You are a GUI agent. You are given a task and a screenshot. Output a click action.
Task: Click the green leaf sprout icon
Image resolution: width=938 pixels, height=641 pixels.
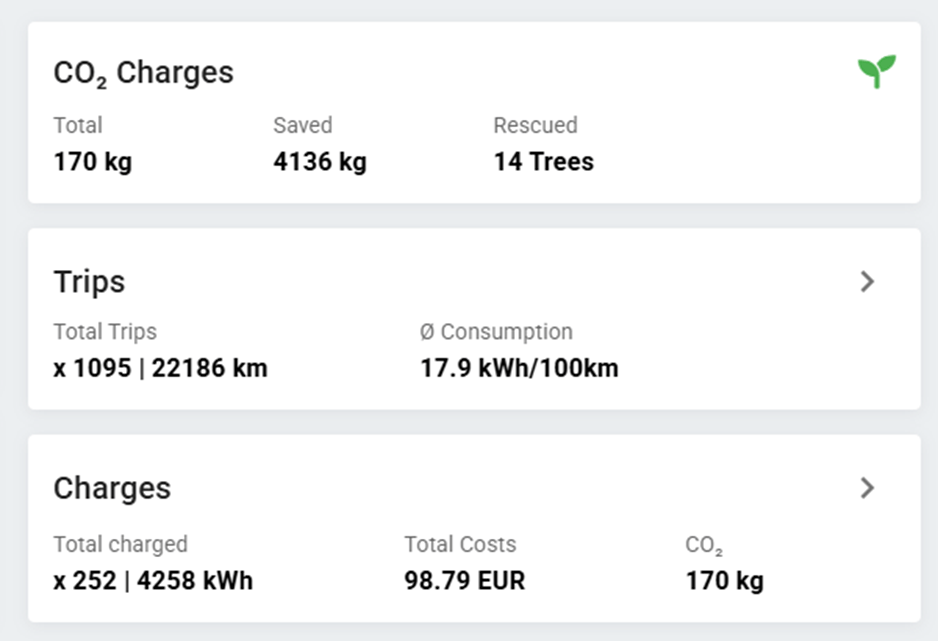coord(876,72)
